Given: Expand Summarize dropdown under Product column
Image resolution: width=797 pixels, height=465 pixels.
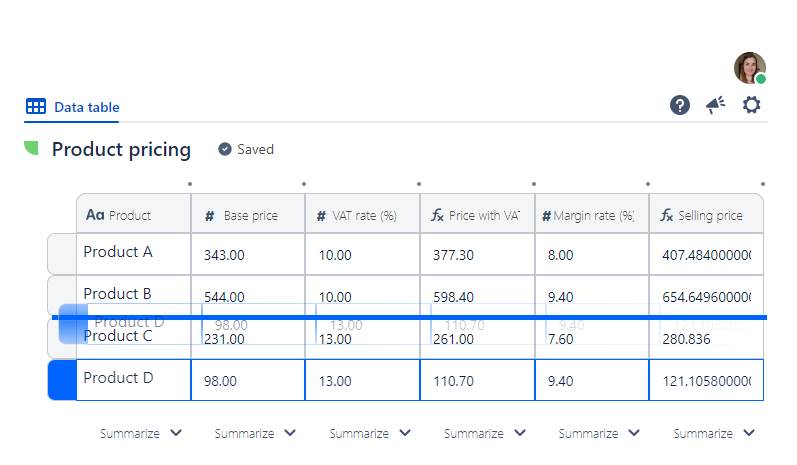Looking at the screenshot, I should pyautogui.click(x=141, y=433).
